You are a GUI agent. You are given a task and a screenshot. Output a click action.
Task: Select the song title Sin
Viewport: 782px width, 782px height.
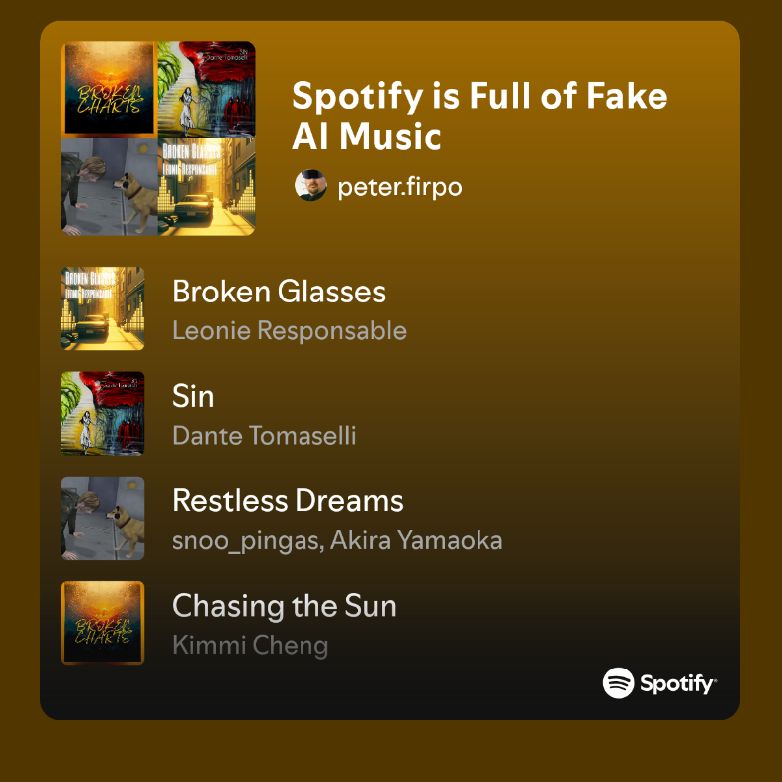(193, 396)
